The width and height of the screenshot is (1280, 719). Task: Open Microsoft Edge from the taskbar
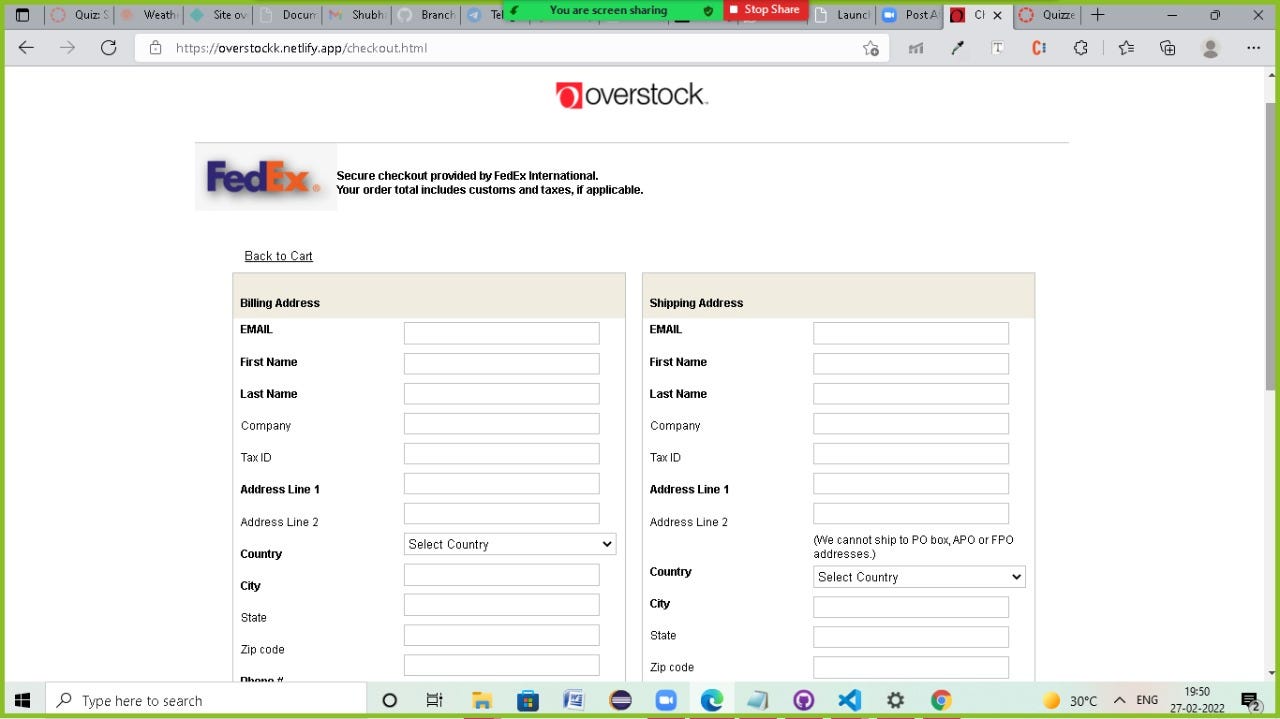pyautogui.click(x=711, y=699)
